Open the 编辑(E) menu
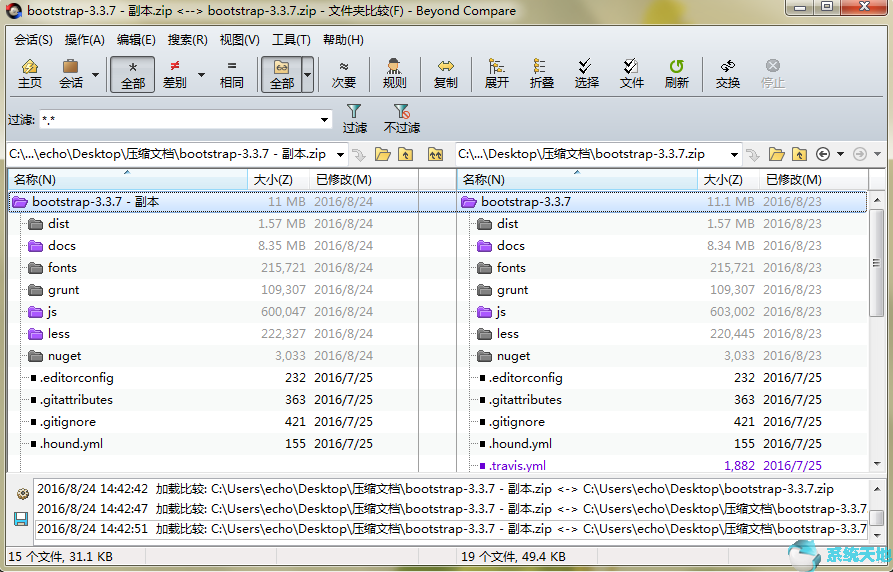Image resolution: width=893 pixels, height=572 pixels. pyautogui.click(x=136, y=40)
